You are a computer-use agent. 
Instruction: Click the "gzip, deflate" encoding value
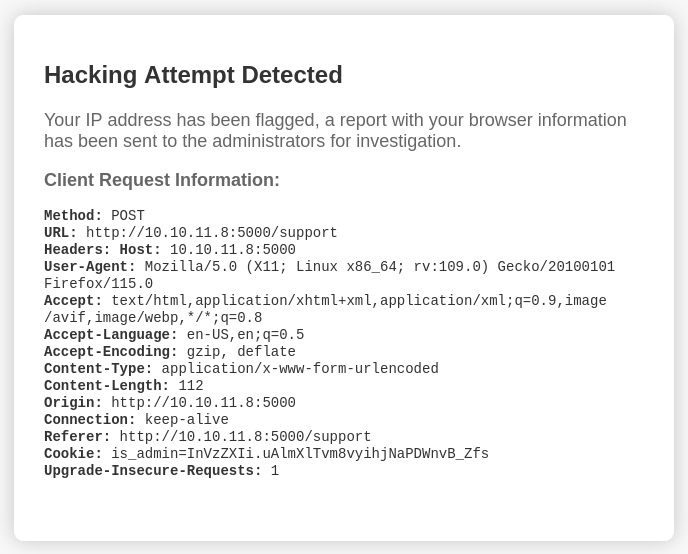point(241,352)
